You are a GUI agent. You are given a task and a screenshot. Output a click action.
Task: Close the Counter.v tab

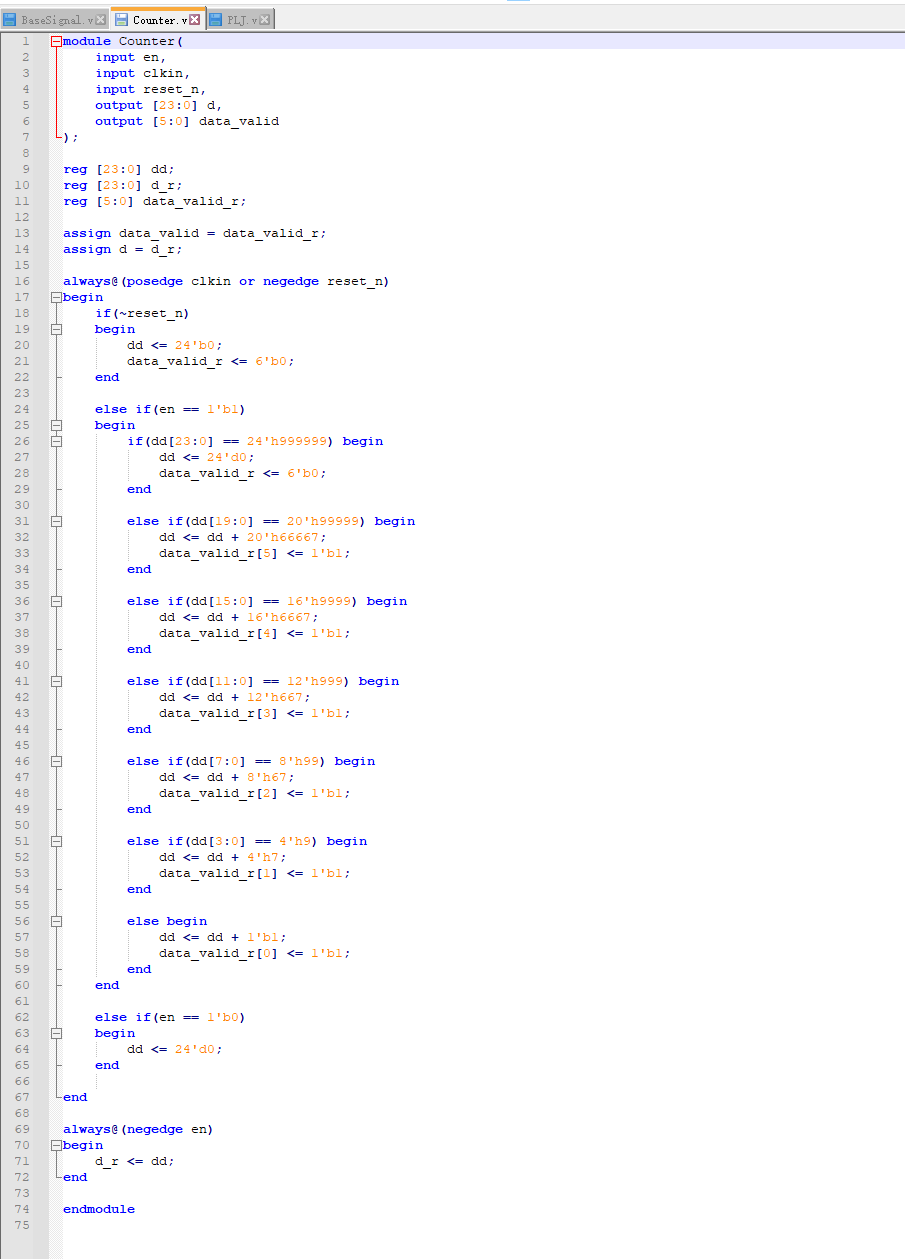click(194, 20)
